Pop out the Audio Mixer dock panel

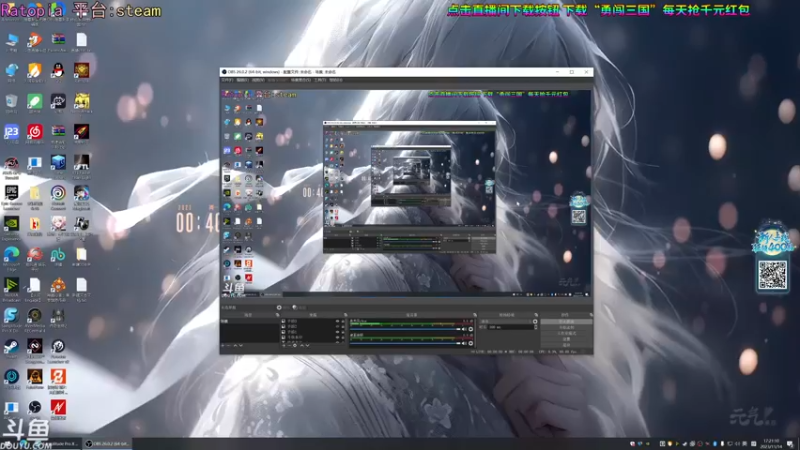point(475,315)
